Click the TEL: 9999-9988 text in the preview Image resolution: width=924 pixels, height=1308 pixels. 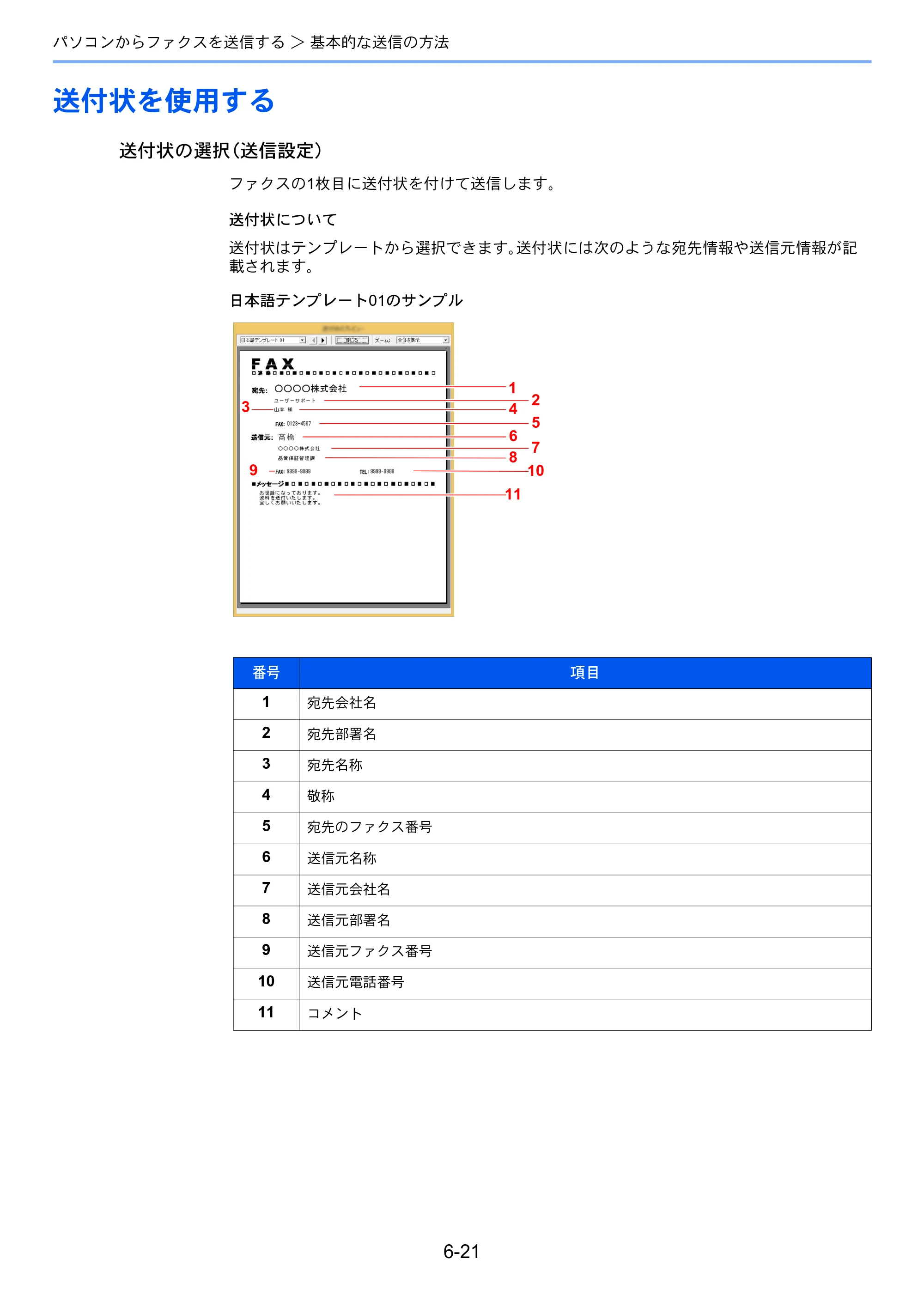377,472
